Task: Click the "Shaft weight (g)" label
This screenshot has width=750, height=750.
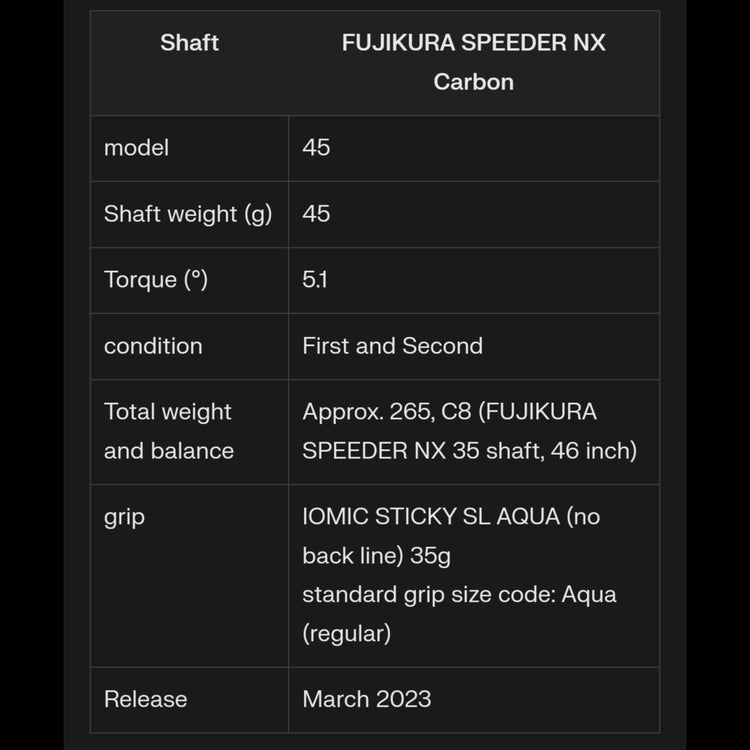Action: [188, 214]
